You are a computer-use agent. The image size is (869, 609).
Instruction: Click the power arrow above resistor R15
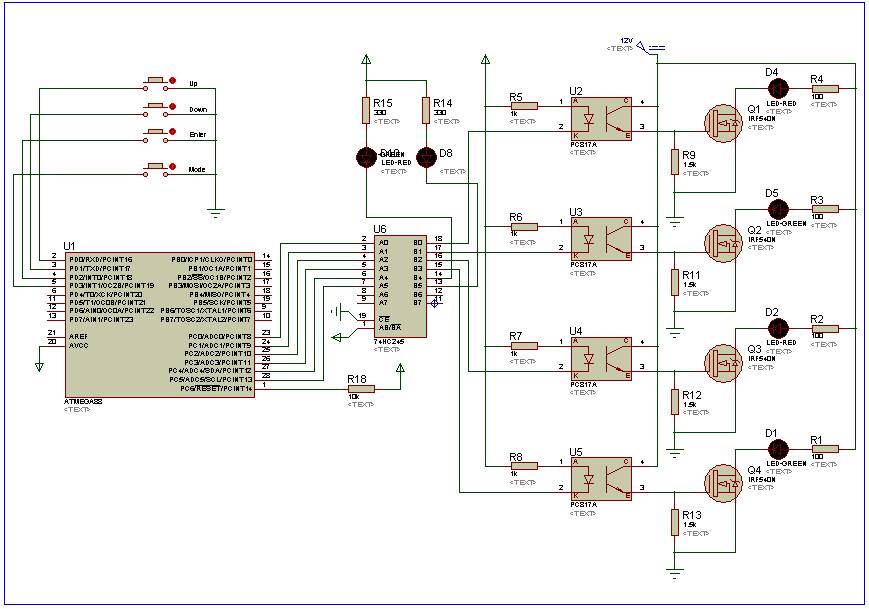click(x=366, y=59)
